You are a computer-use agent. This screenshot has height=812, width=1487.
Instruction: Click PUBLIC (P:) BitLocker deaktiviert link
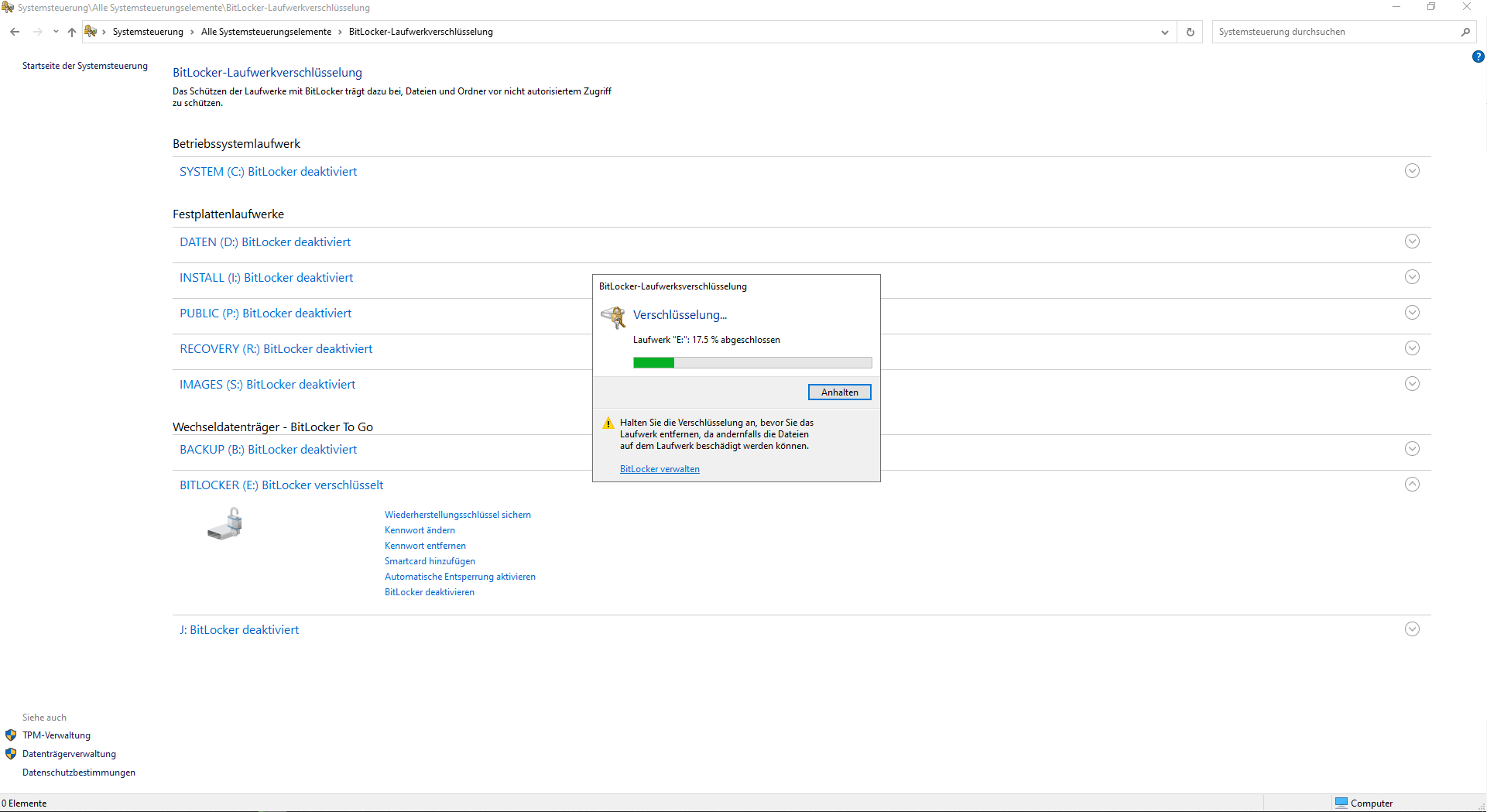(266, 313)
